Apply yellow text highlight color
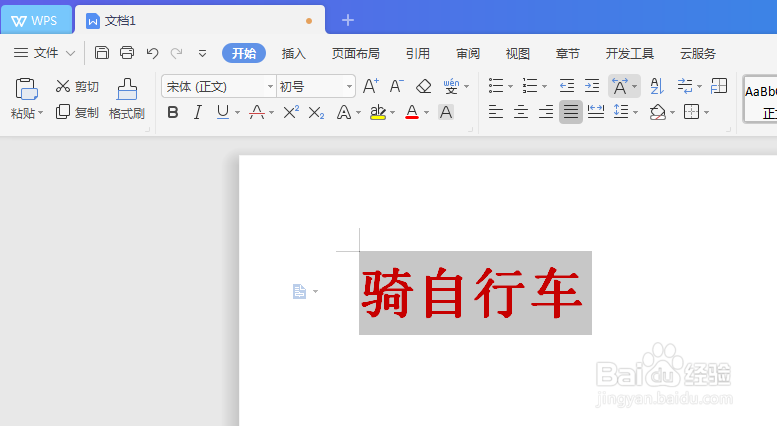777x426 pixels. (x=378, y=112)
